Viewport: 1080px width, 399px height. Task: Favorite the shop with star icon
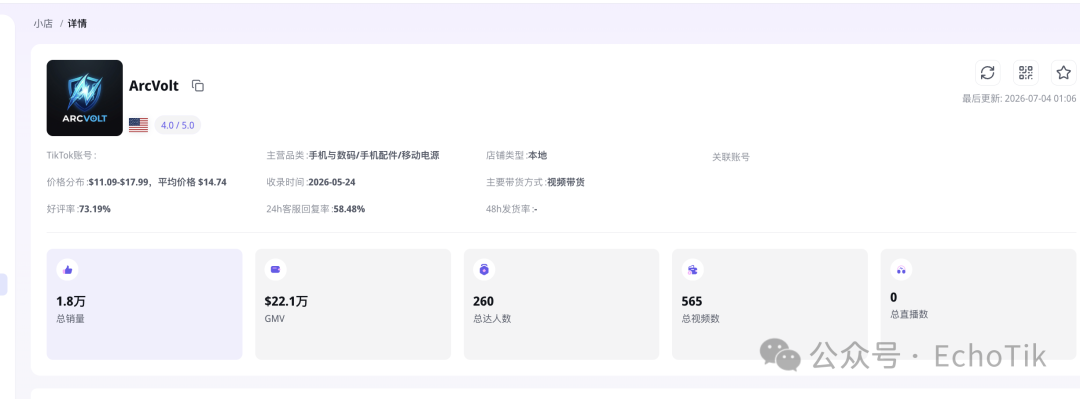pyautogui.click(x=1063, y=73)
